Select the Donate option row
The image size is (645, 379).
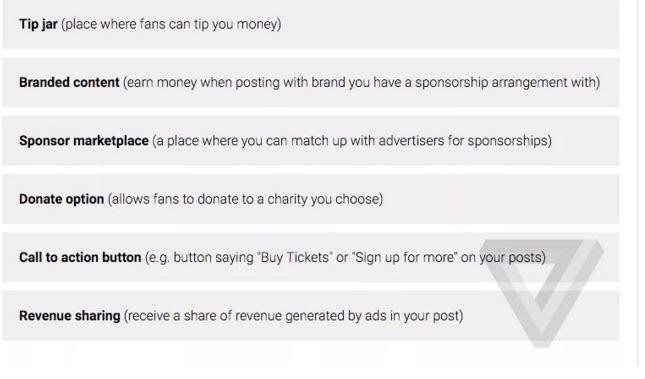click(x=311, y=199)
